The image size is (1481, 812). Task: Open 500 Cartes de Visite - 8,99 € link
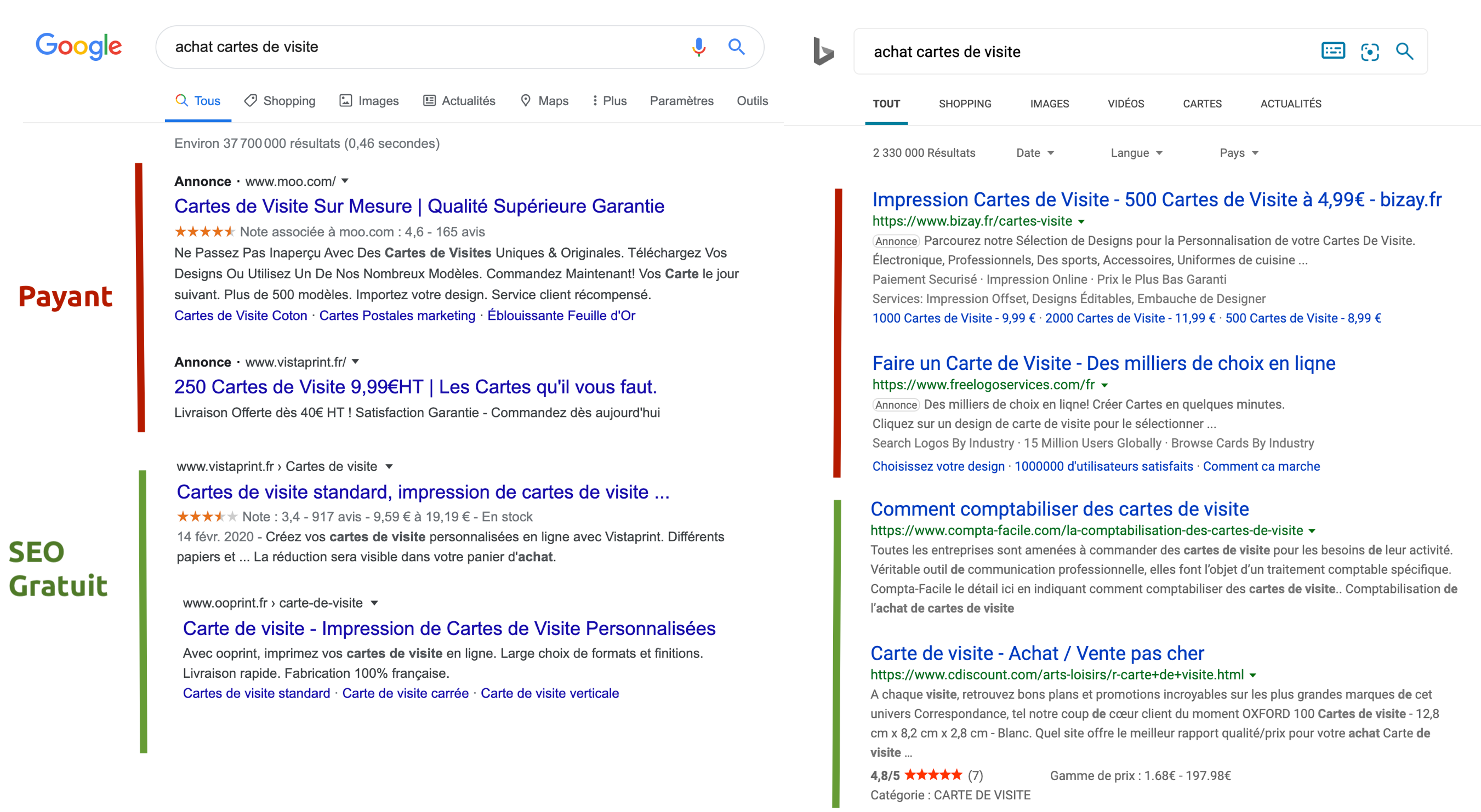click(x=1303, y=318)
